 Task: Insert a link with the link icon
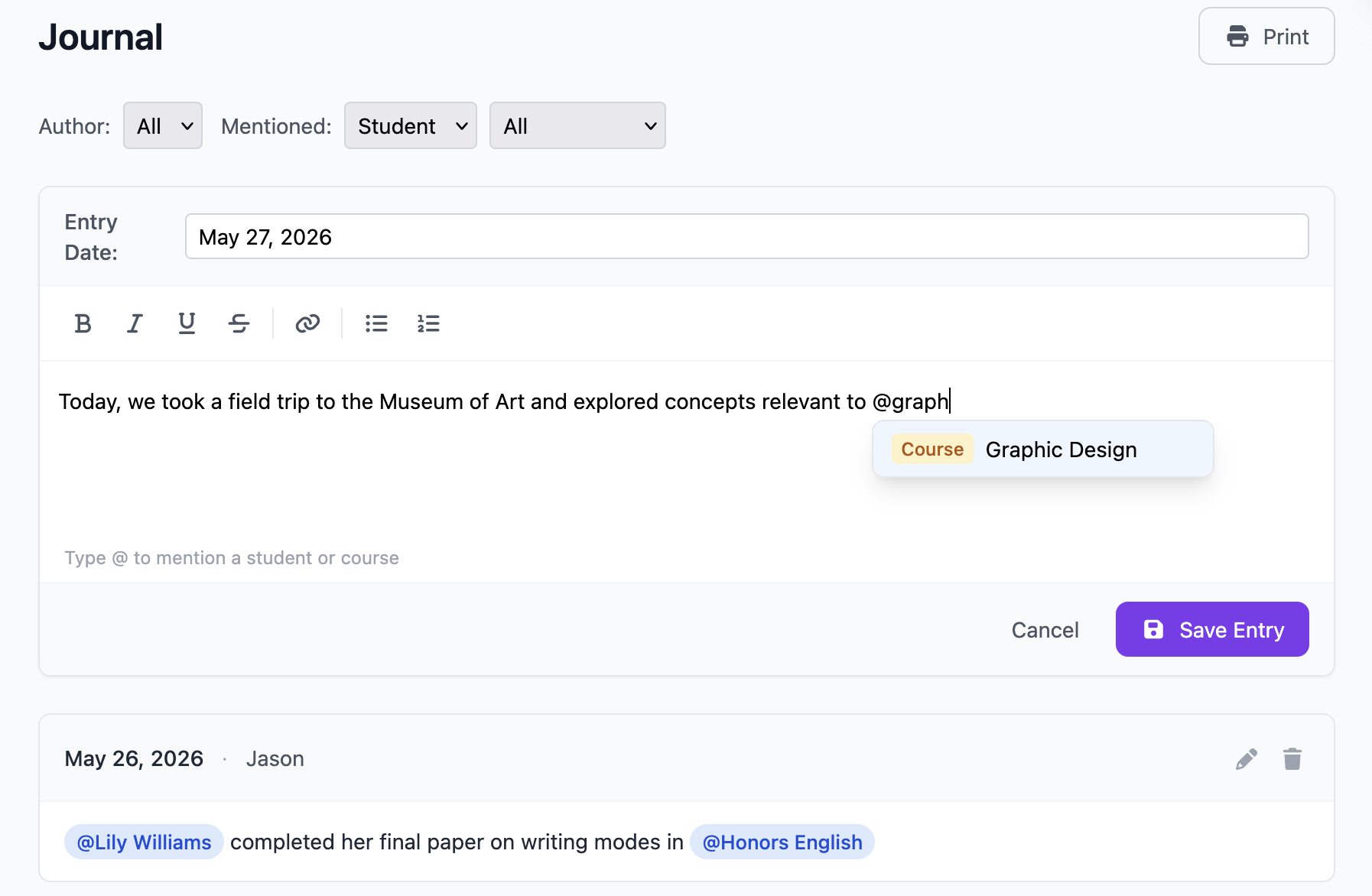(307, 323)
